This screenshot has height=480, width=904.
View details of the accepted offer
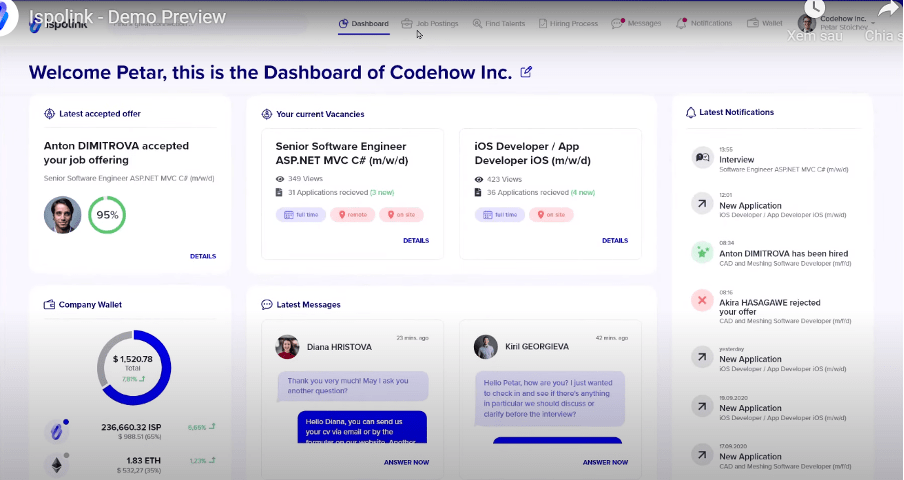tap(202, 256)
